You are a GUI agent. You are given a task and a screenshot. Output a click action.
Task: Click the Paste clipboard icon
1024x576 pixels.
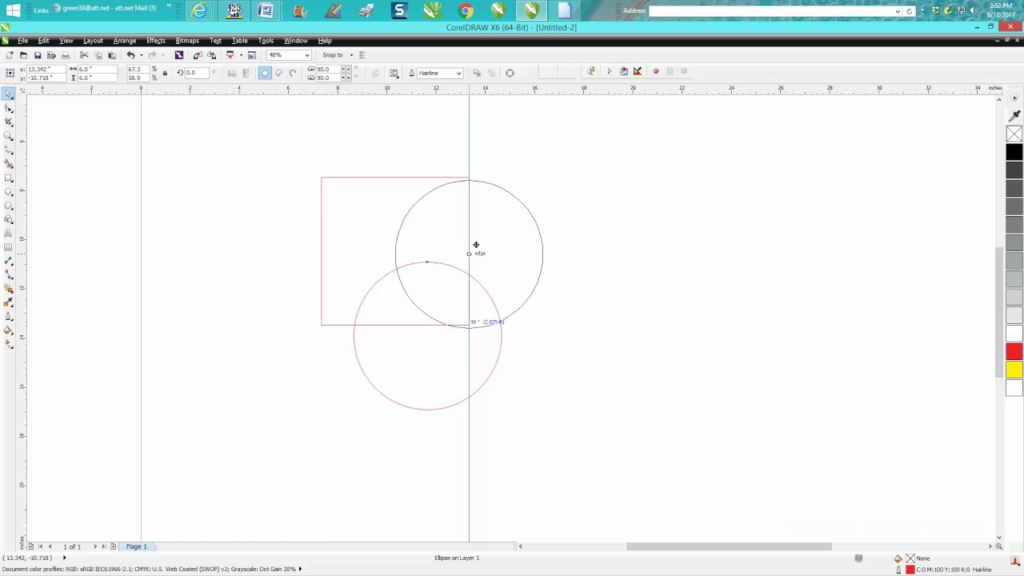coord(112,56)
